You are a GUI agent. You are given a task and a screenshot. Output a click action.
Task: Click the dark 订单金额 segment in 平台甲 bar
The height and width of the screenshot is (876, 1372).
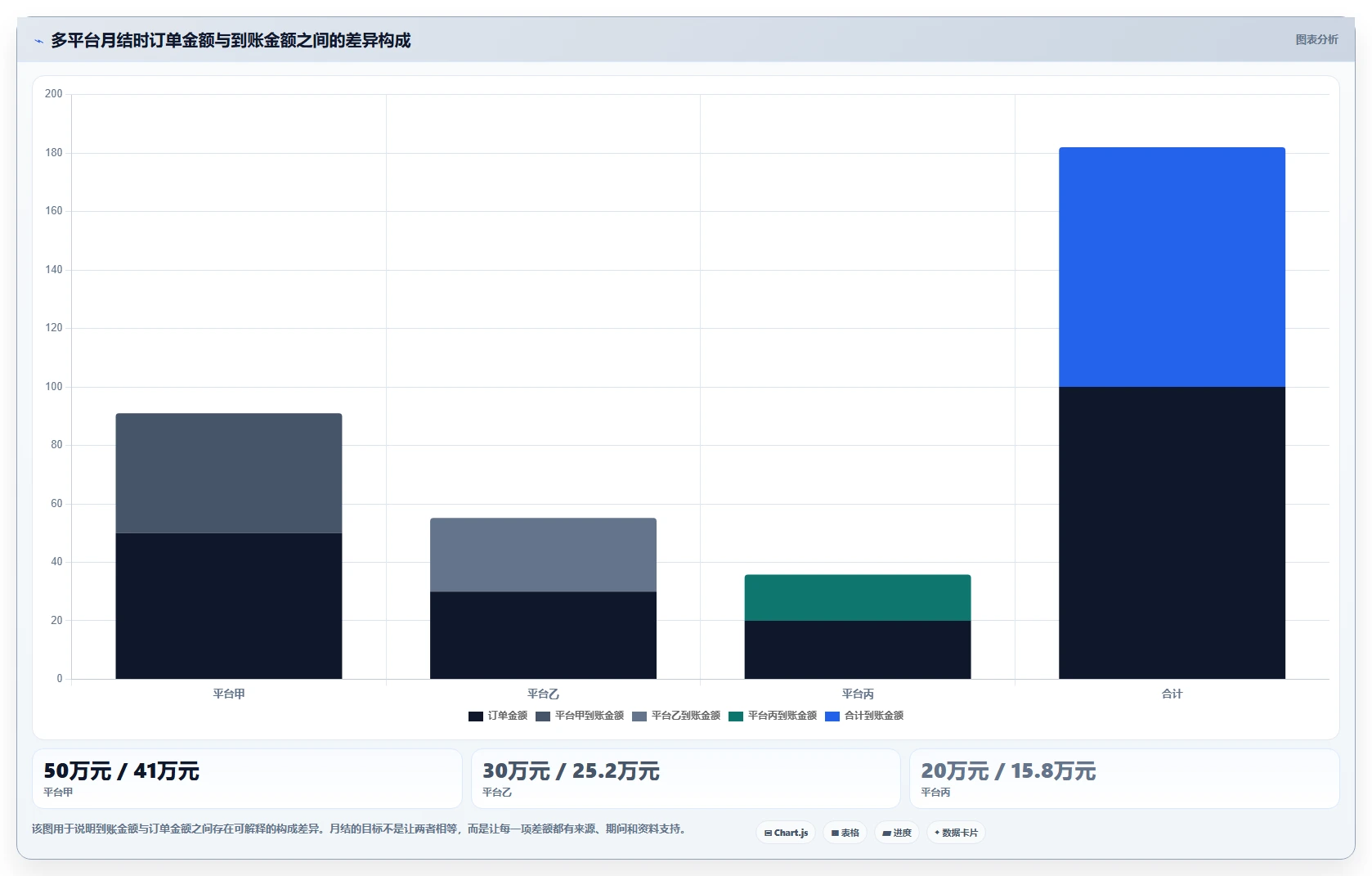point(229,606)
